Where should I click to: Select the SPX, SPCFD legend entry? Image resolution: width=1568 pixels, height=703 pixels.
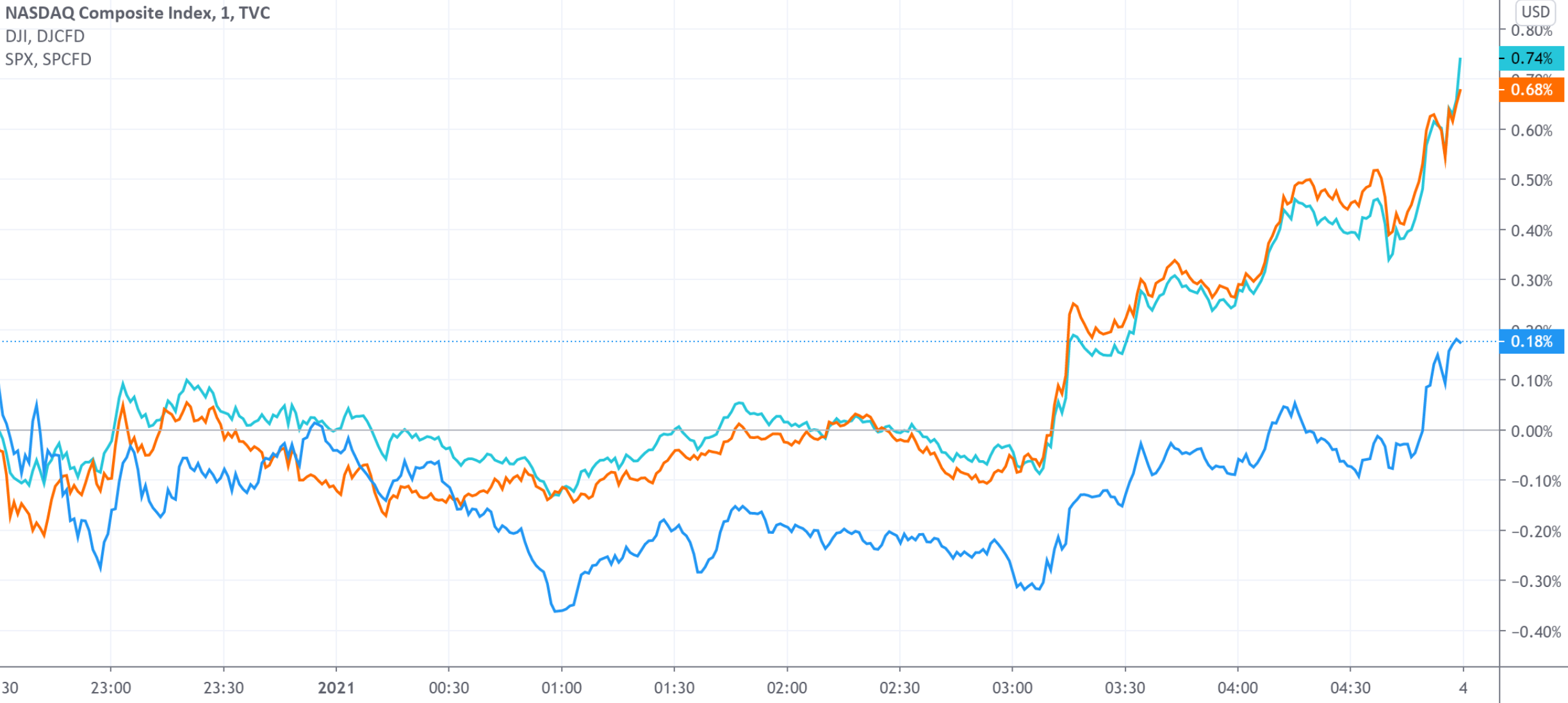tap(48, 60)
